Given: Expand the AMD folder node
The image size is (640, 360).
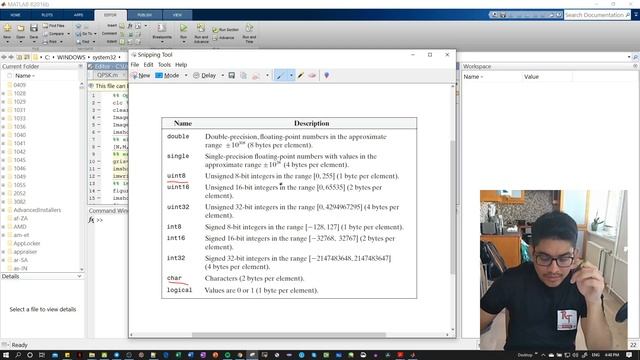Looking at the screenshot, I should (x=4, y=227).
